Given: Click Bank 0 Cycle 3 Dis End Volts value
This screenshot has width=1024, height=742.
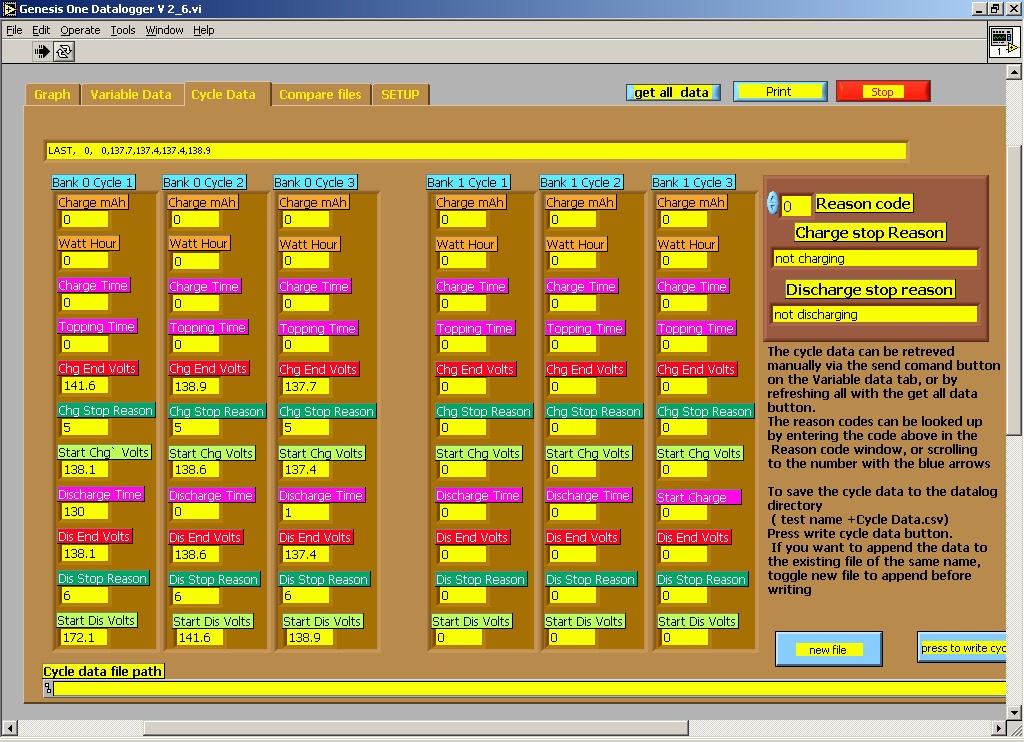Looking at the screenshot, I should tap(306, 555).
